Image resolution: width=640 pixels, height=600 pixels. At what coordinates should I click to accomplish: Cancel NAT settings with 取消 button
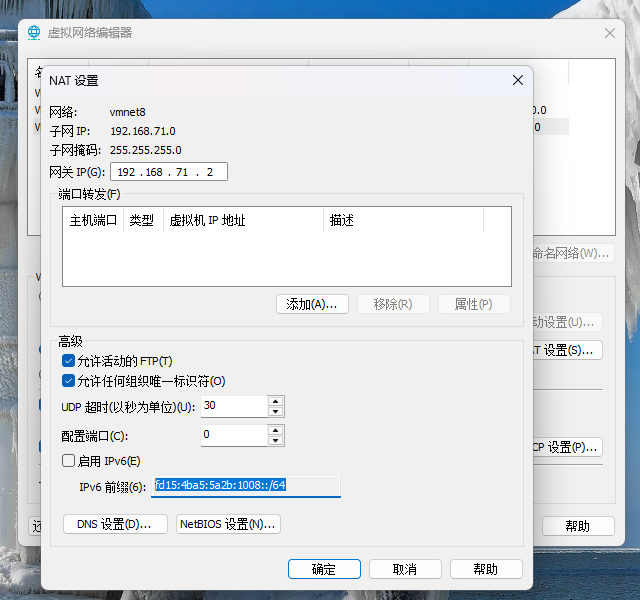coord(405,569)
